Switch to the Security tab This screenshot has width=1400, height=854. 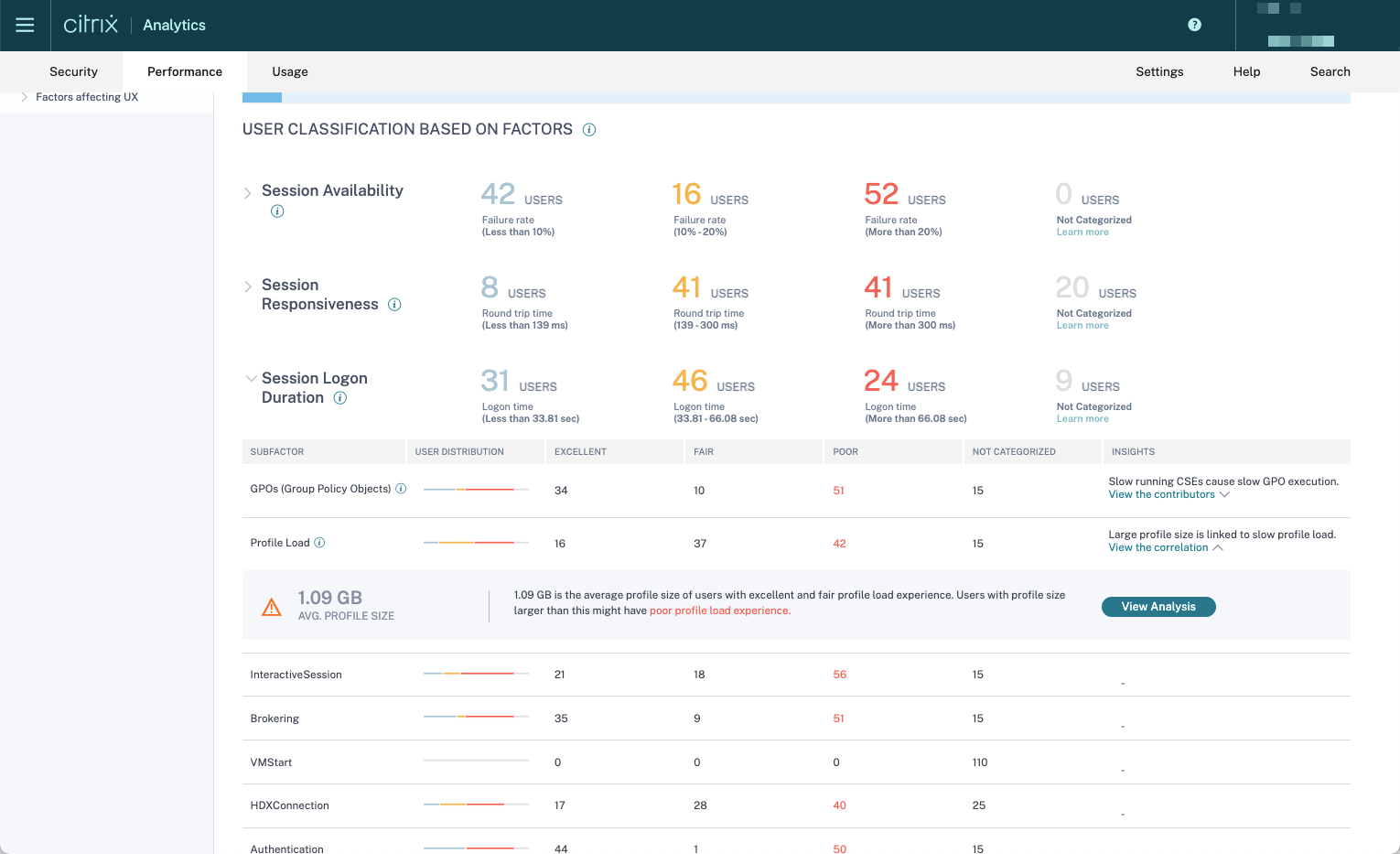[73, 71]
